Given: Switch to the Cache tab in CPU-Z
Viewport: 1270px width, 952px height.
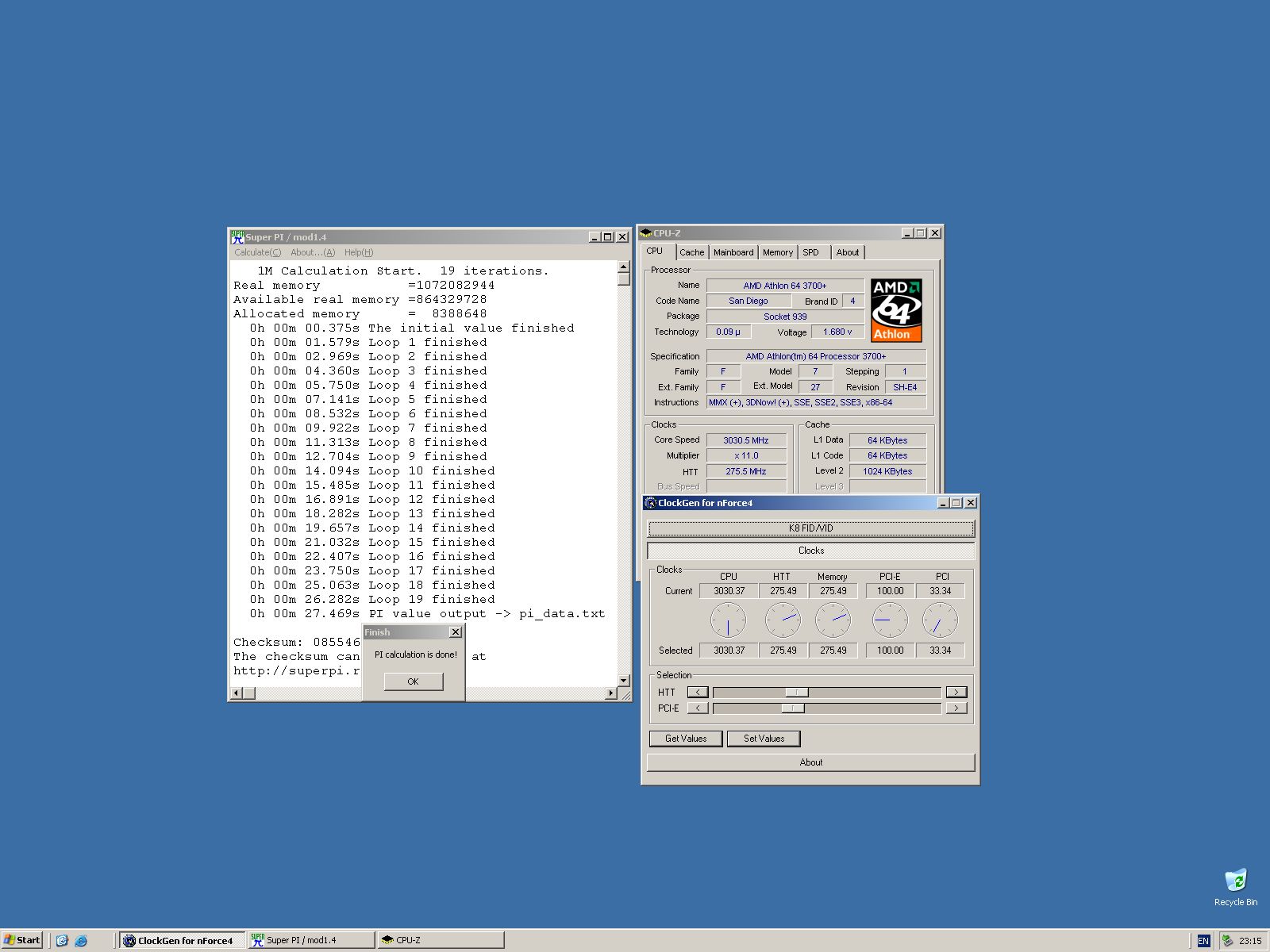Looking at the screenshot, I should pyautogui.click(x=691, y=252).
